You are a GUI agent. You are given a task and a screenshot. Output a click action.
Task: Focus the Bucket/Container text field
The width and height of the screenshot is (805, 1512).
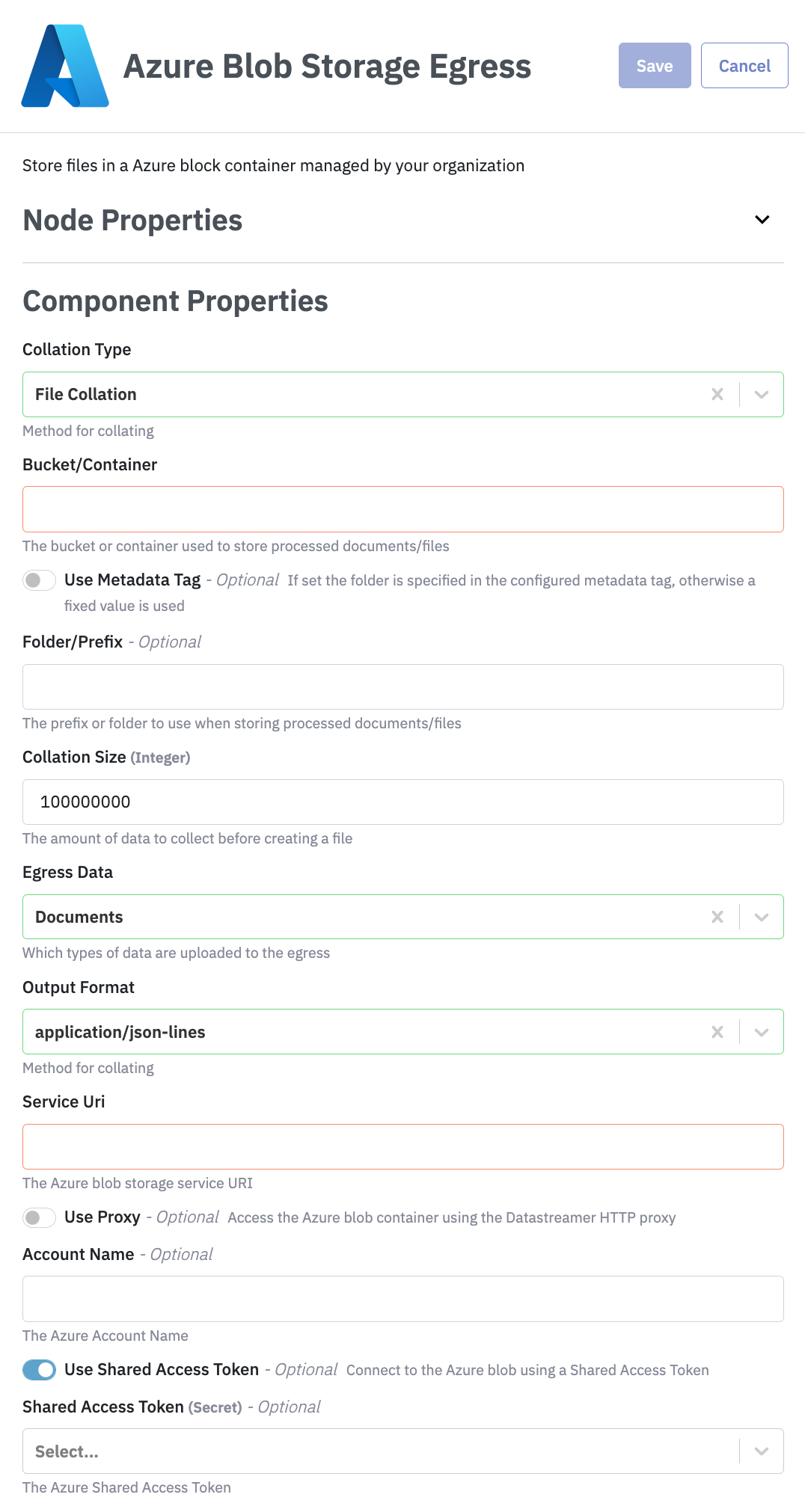click(402, 509)
